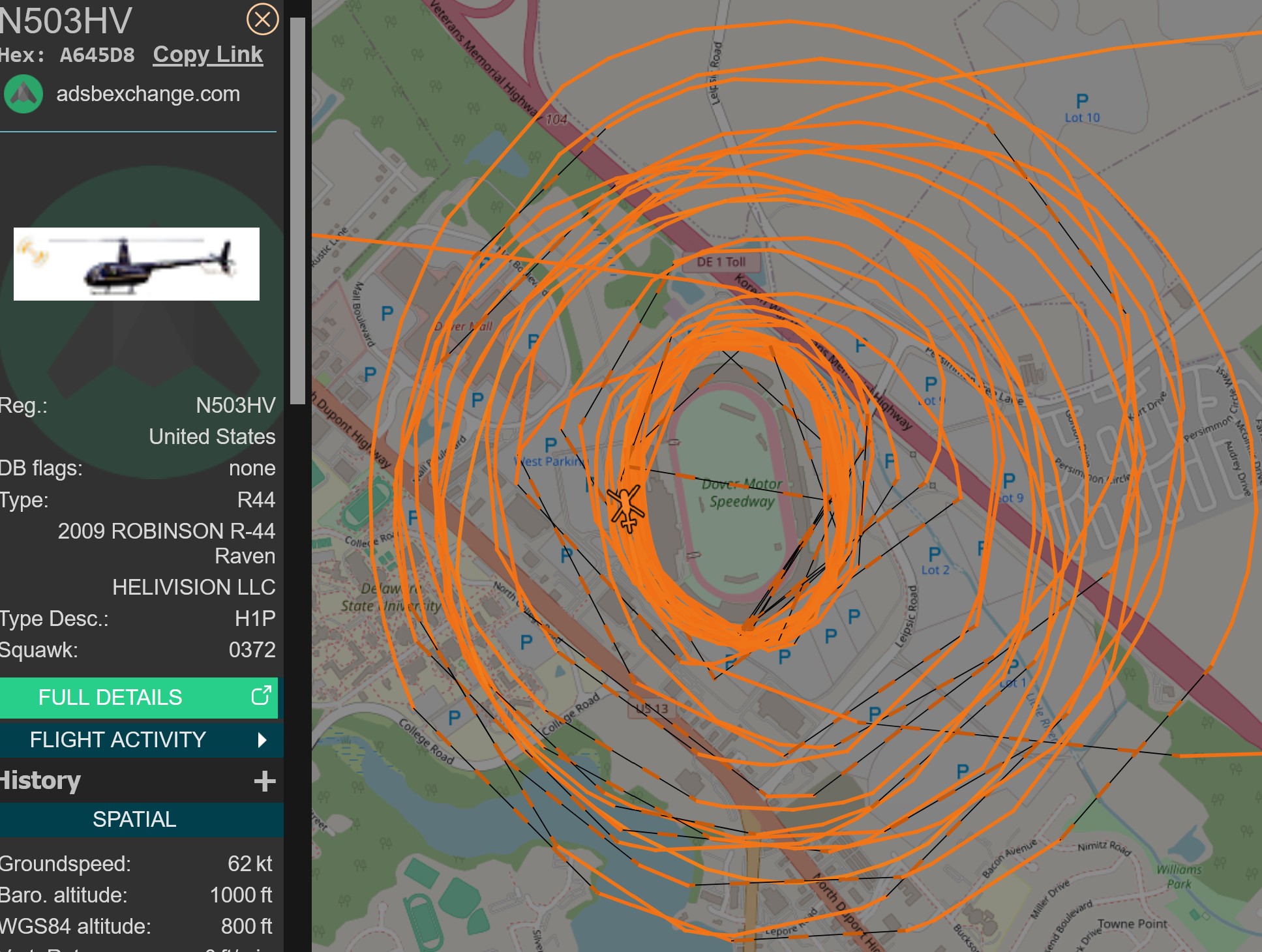1262x952 pixels.
Task: Click the West Parking P icon
Action: coord(550,445)
